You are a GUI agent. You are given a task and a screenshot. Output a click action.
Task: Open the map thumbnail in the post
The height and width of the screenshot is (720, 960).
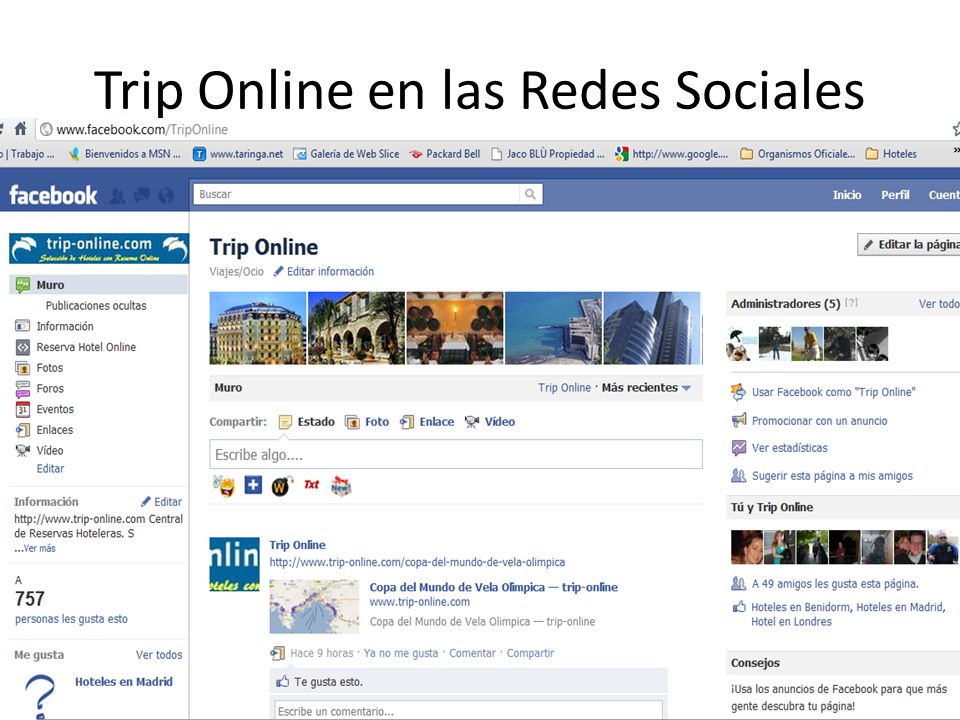coord(314,606)
